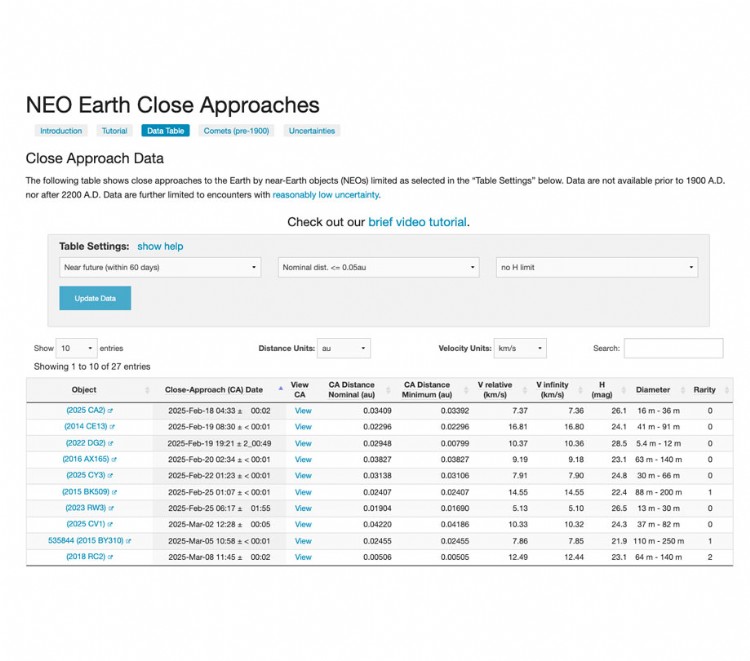
Task: Open the (2018 RC2) object link
Action: (x=86, y=557)
